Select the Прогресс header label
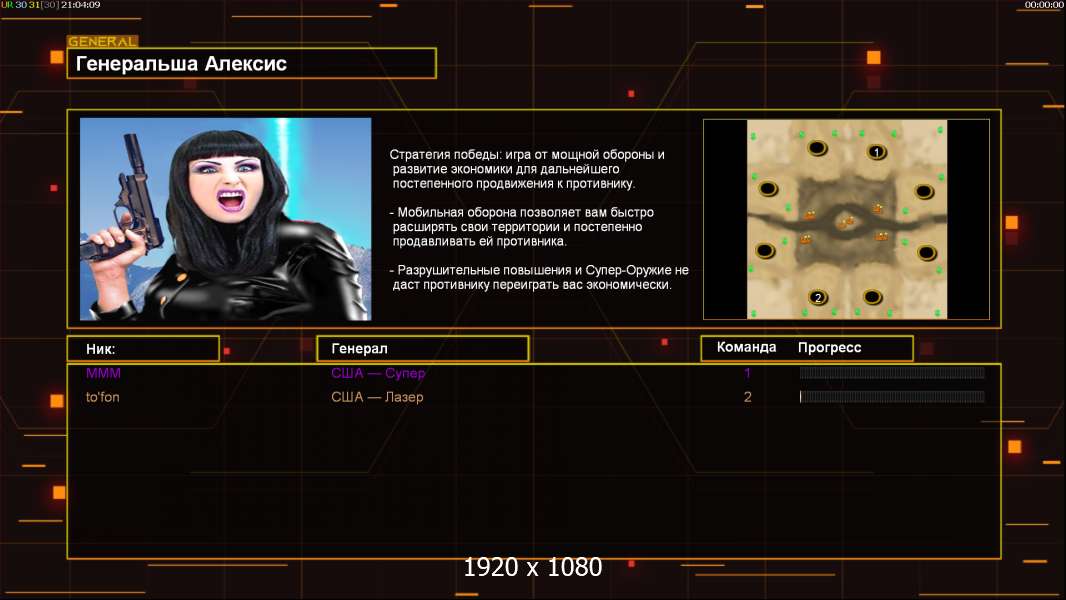The height and width of the screenshot is (600, 1066). click(829, 348)
